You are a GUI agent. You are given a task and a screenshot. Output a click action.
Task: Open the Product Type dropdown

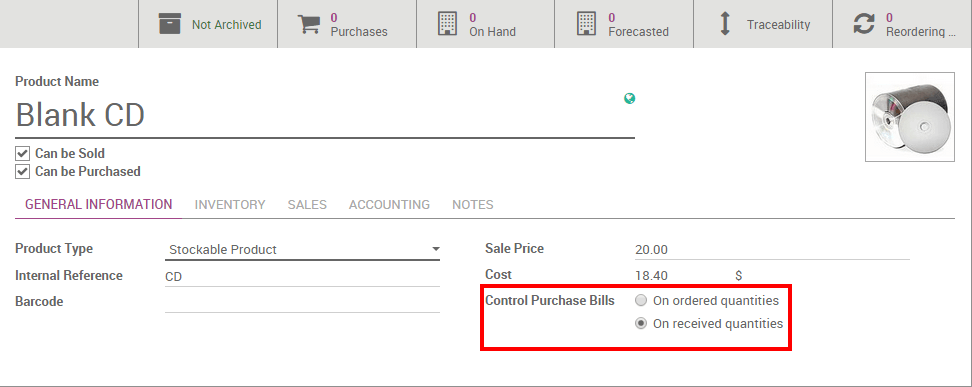[303, 249]
